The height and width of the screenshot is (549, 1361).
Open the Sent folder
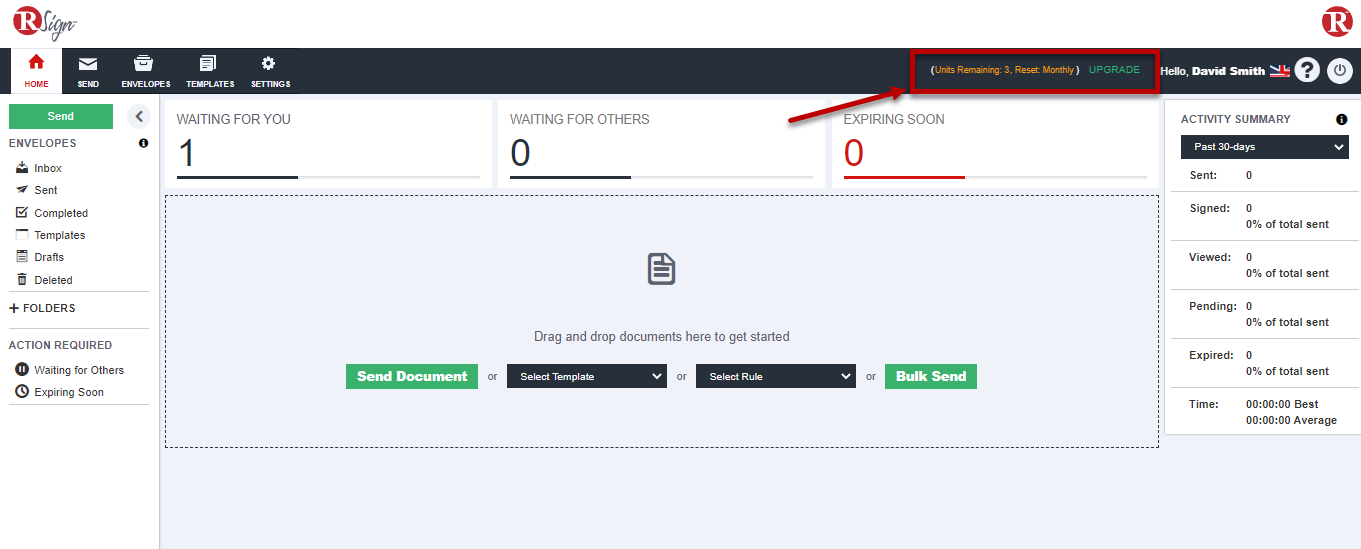[46, 190]
